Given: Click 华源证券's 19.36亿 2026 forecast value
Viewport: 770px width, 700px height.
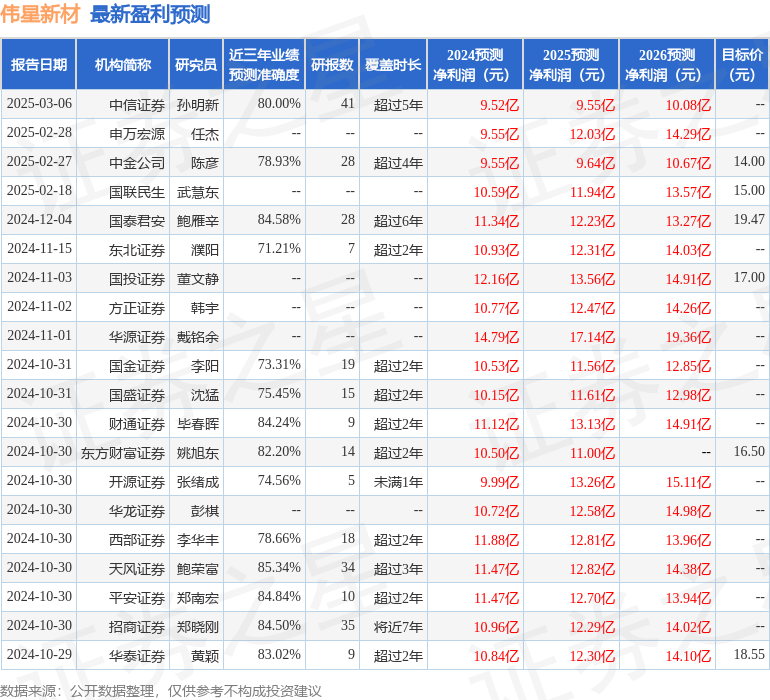Looking at the screenshot, I should 688,337.
